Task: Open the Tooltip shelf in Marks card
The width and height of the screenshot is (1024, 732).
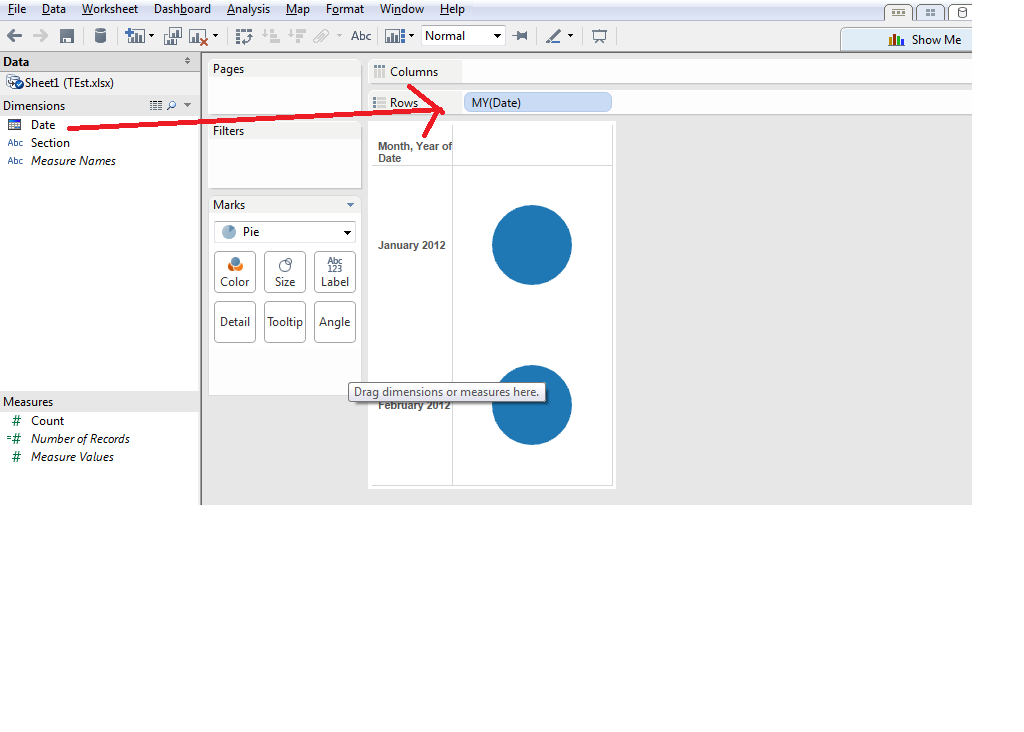Action: click(x=284, y=321)
